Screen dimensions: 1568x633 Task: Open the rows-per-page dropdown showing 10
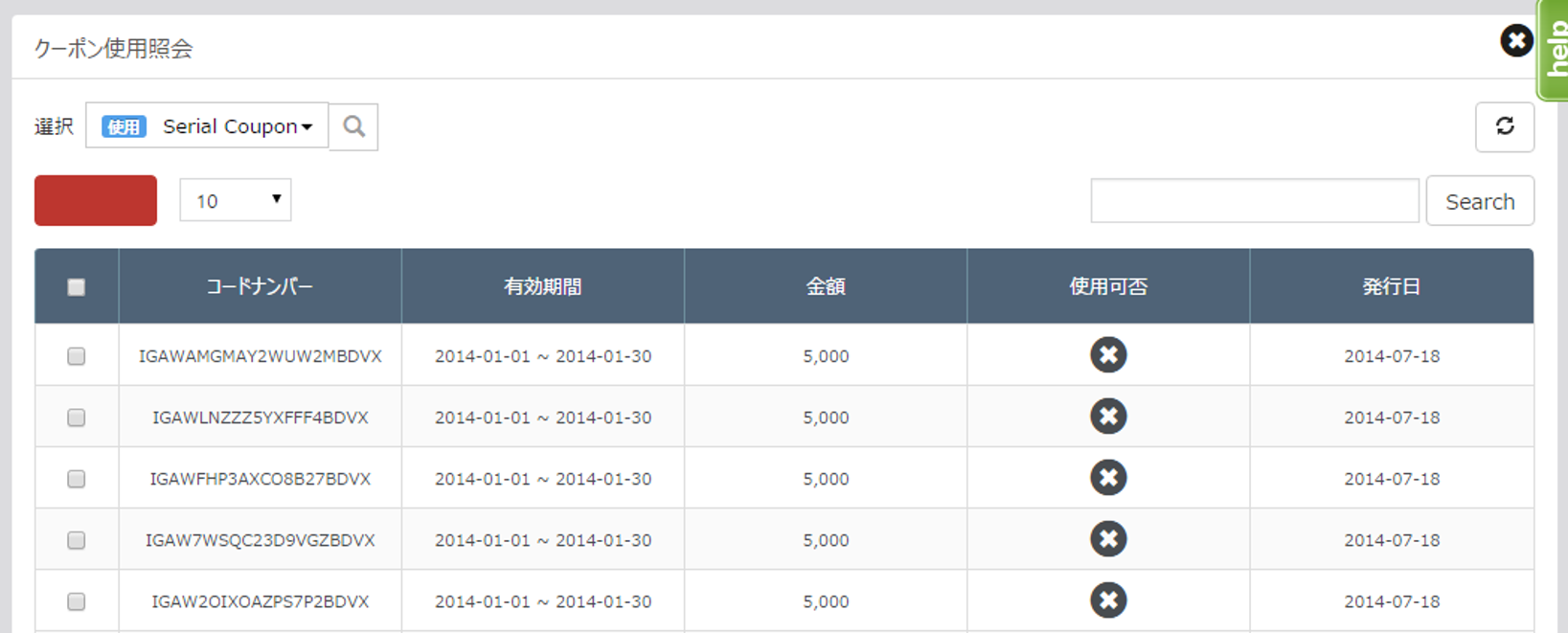tap(236, 200)
